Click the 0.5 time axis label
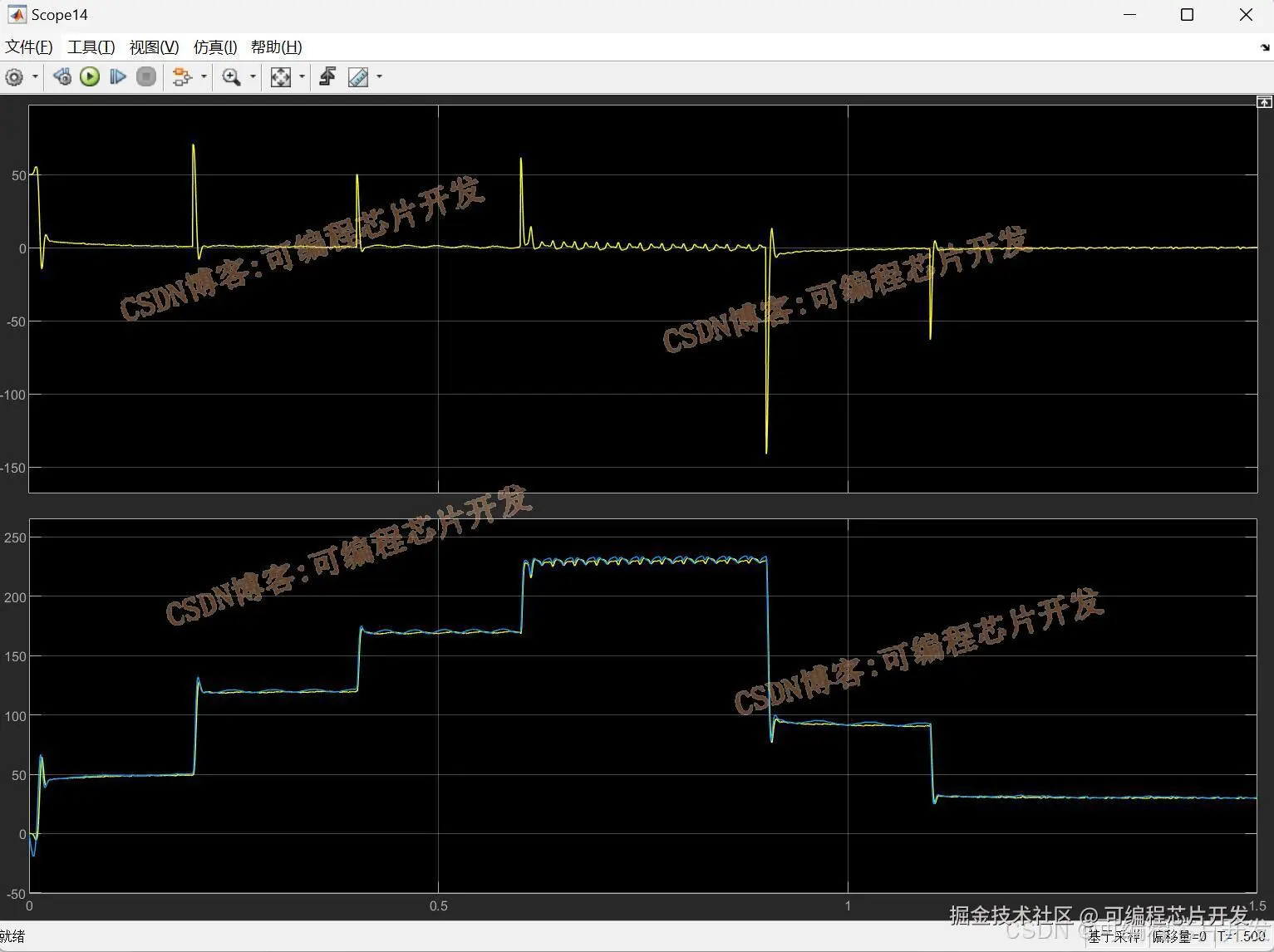The image size is (1274, 952). point(439,906)
